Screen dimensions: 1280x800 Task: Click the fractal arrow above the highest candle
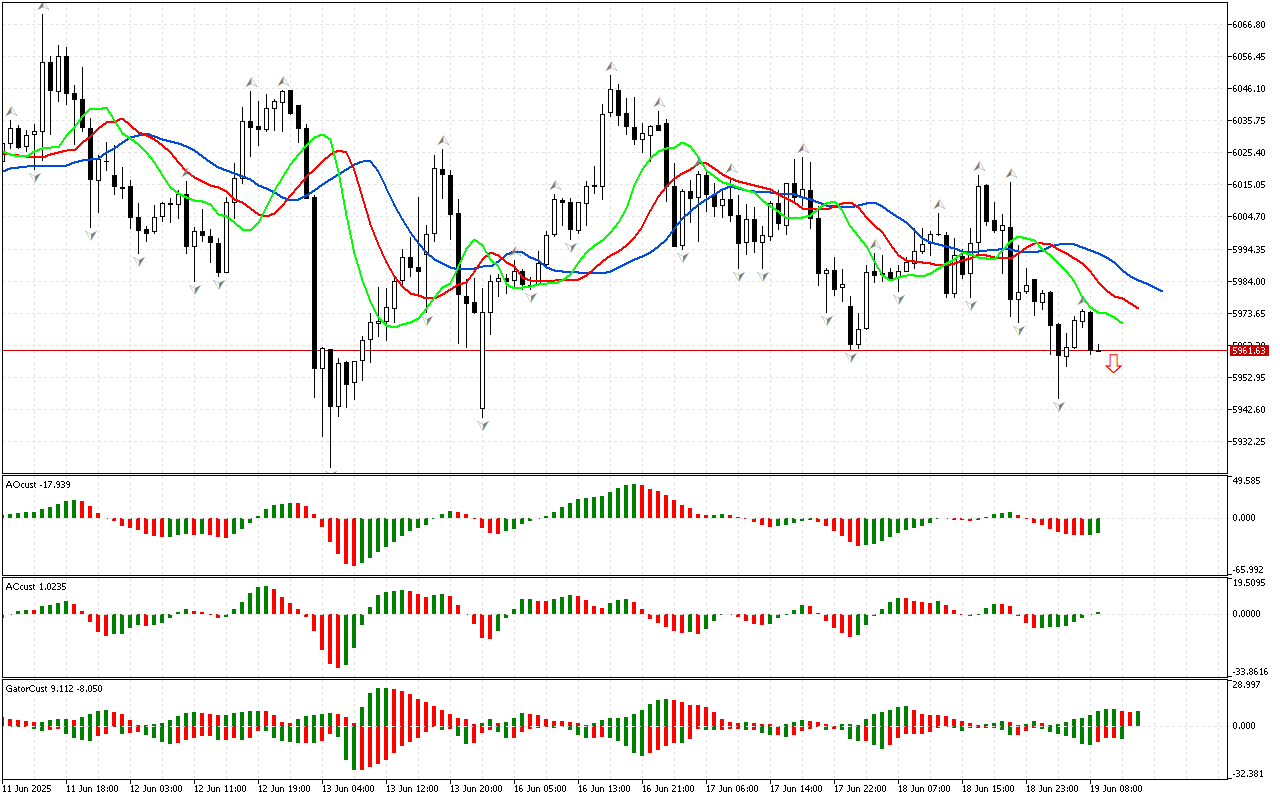[x=42, y=6]
